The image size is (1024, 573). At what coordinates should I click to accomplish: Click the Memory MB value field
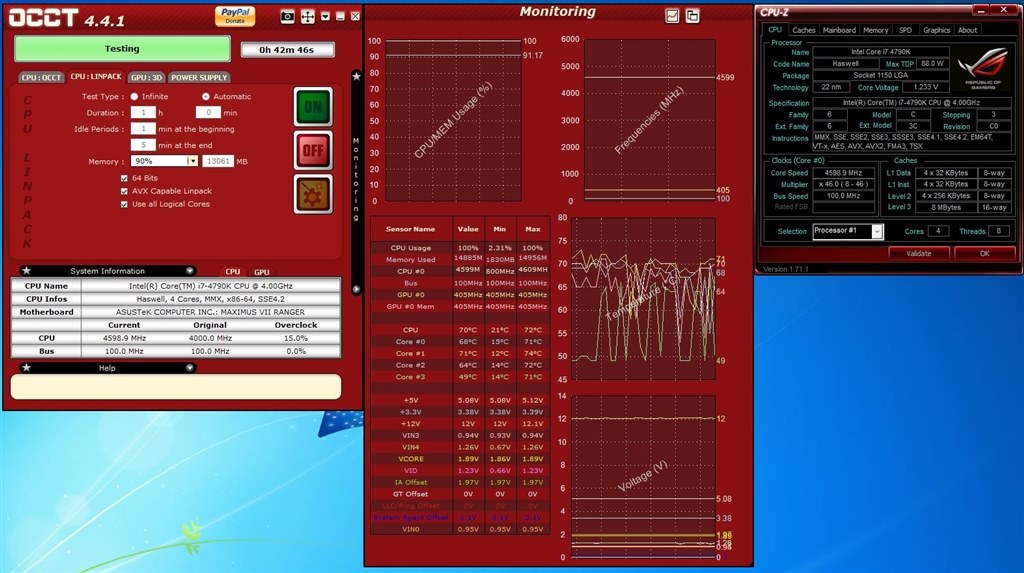click(218, 161)
